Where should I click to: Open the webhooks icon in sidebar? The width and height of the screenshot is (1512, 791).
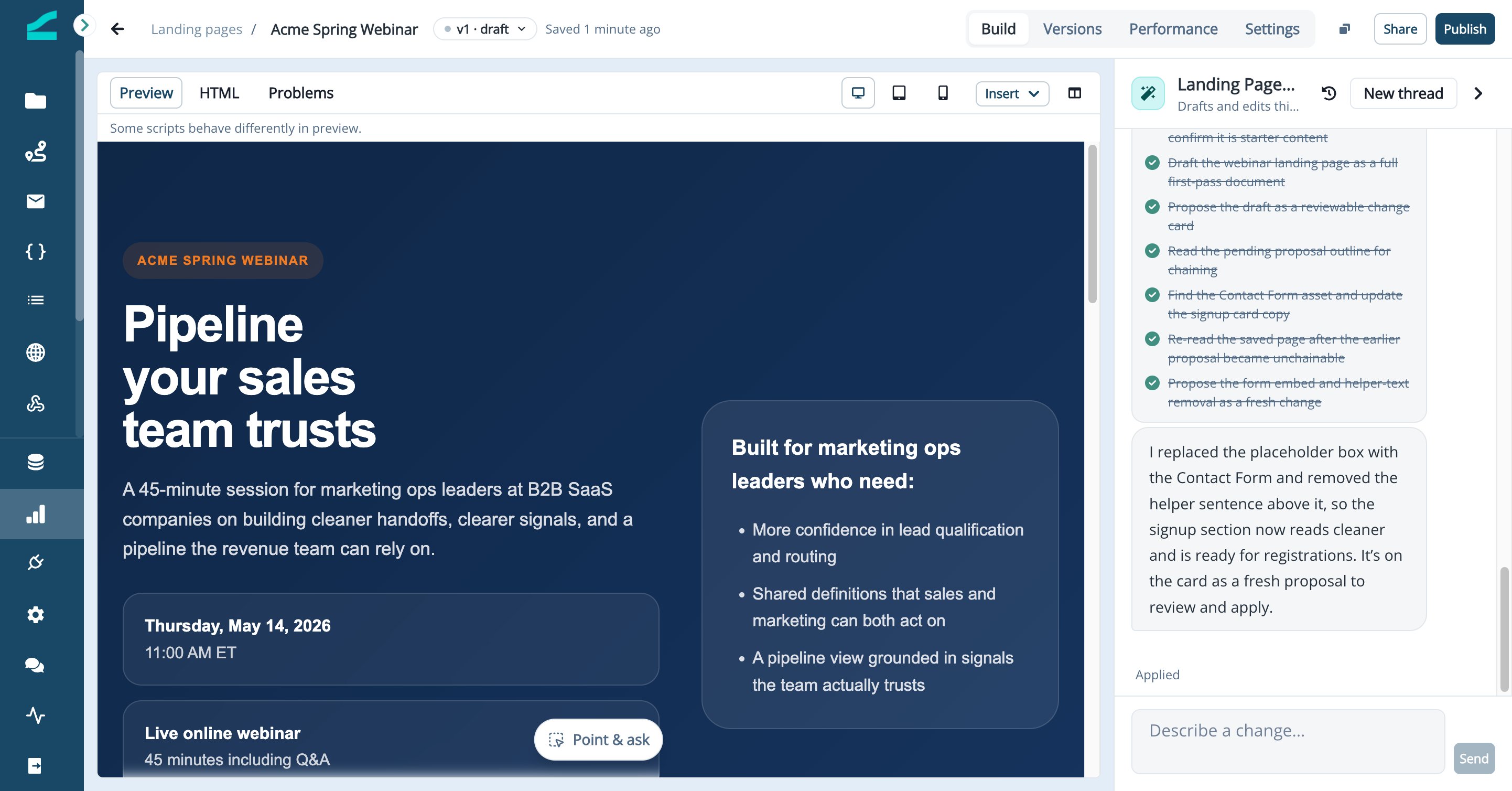pos(36,403)
